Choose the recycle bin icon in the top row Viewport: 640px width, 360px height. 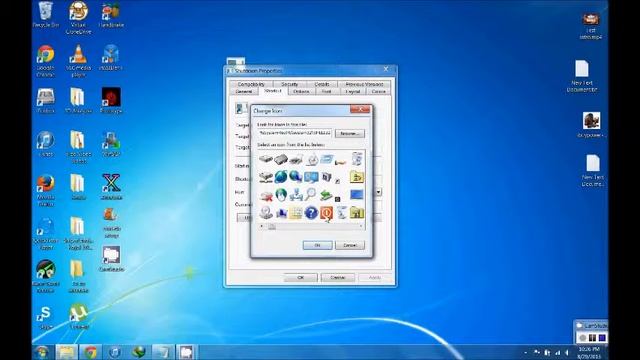357,159
